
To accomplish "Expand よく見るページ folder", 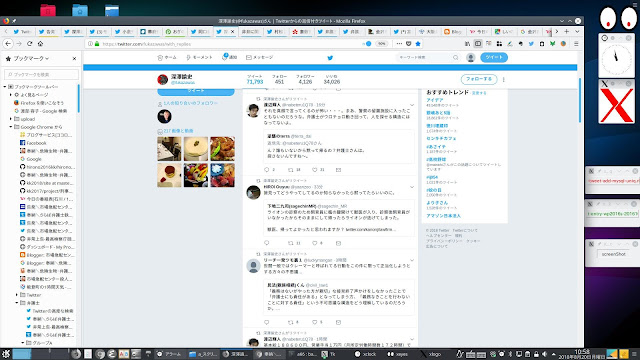I will tap(11, 95).
